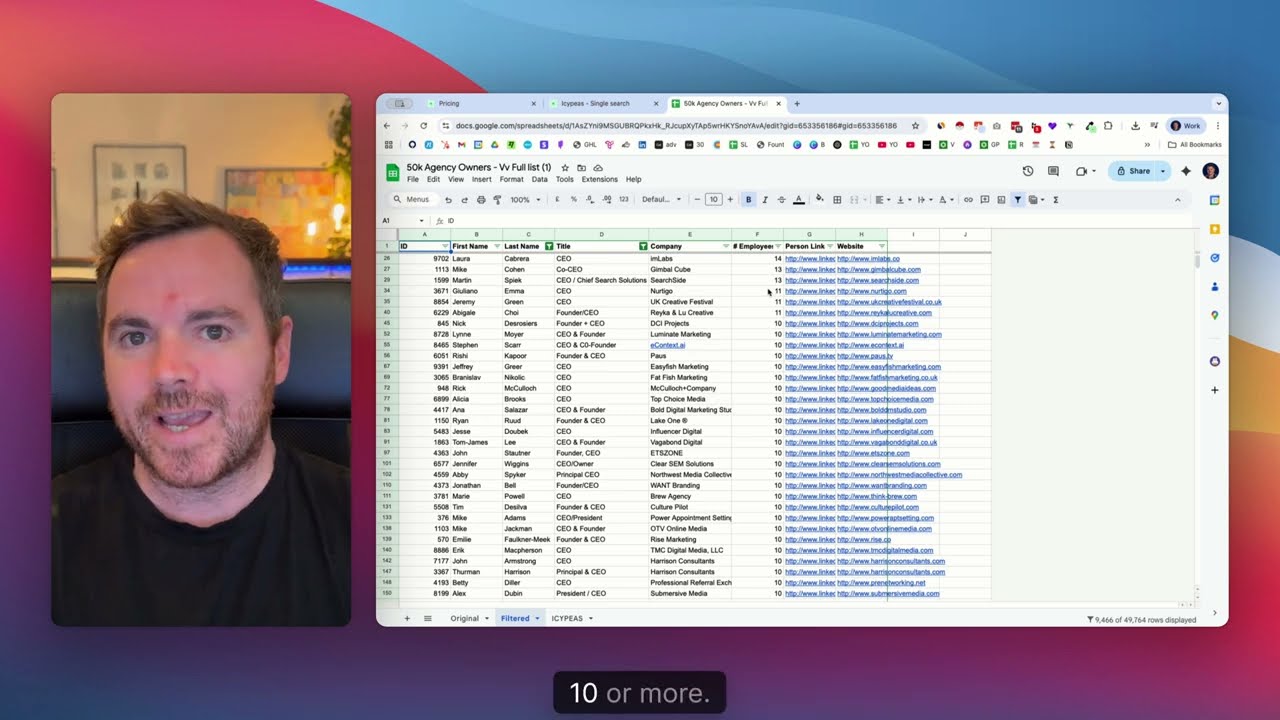Toggle strikethrough formatting
The image size is (1280, 720).
coord(781,200)
